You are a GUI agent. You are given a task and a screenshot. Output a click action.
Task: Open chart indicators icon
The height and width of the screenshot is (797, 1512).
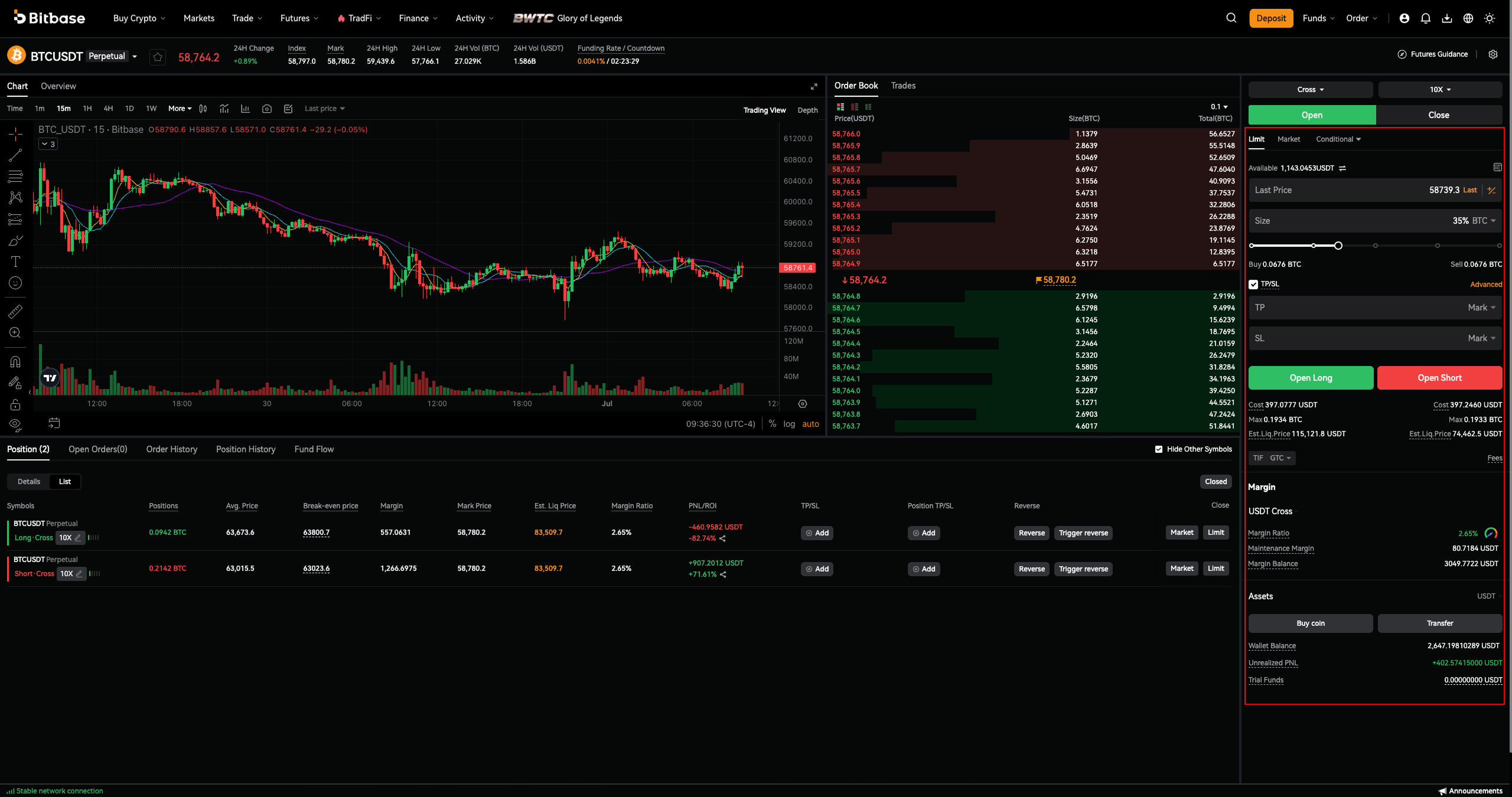click(x=224, y=109)
